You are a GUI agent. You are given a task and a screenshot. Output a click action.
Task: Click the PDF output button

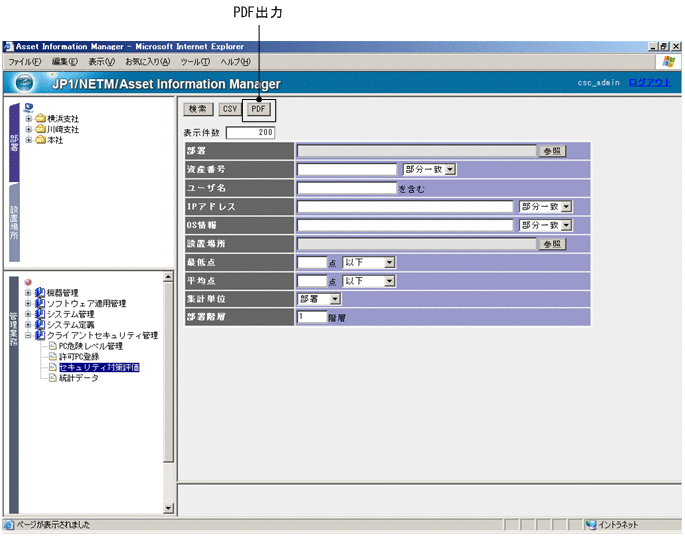[258, 109]
